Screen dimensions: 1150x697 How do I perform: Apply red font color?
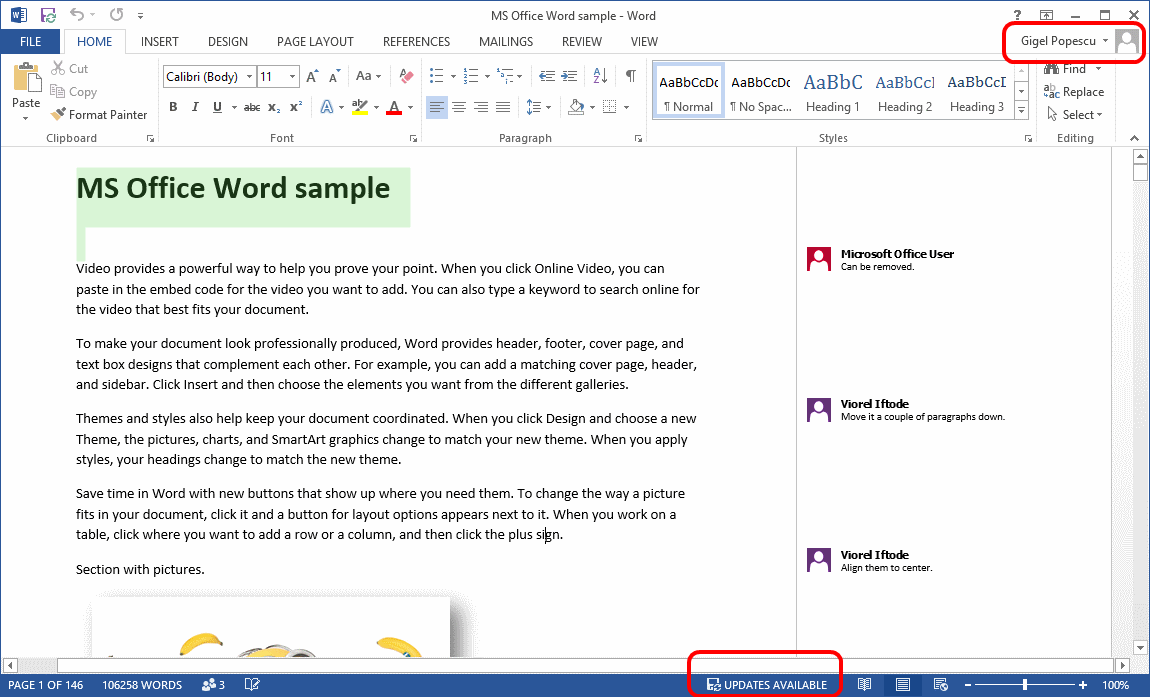point(394,107)
